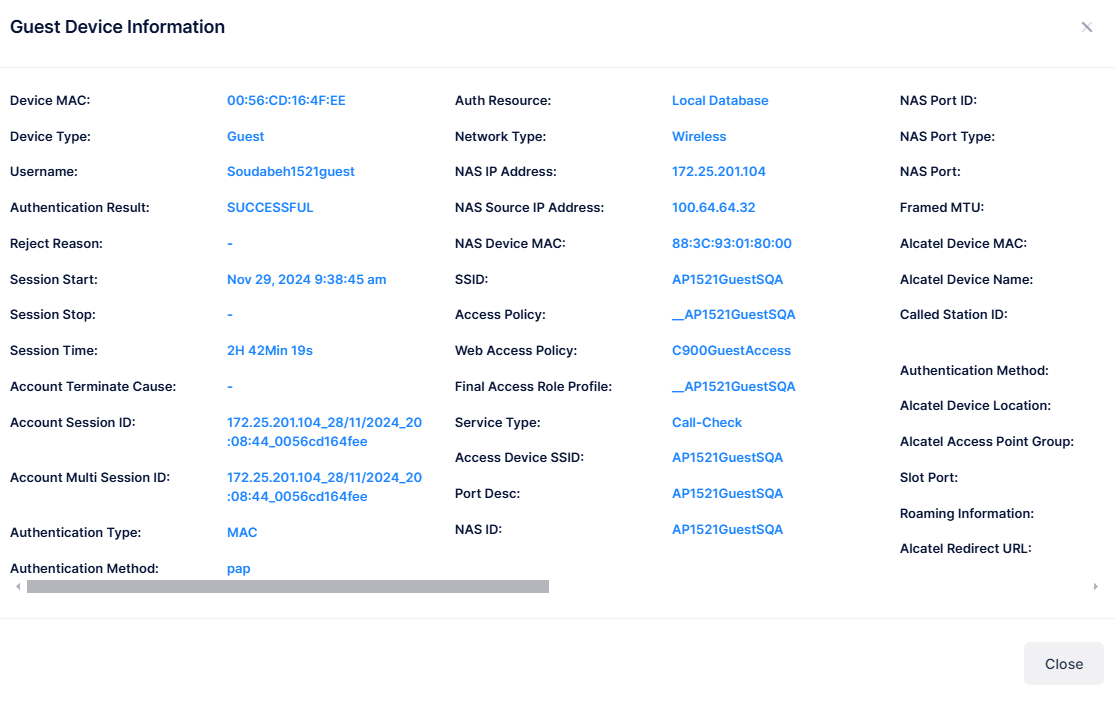Click the horizontal scrollbar below the details
This screenshot has height=702, width=1115.
point(290,586)
